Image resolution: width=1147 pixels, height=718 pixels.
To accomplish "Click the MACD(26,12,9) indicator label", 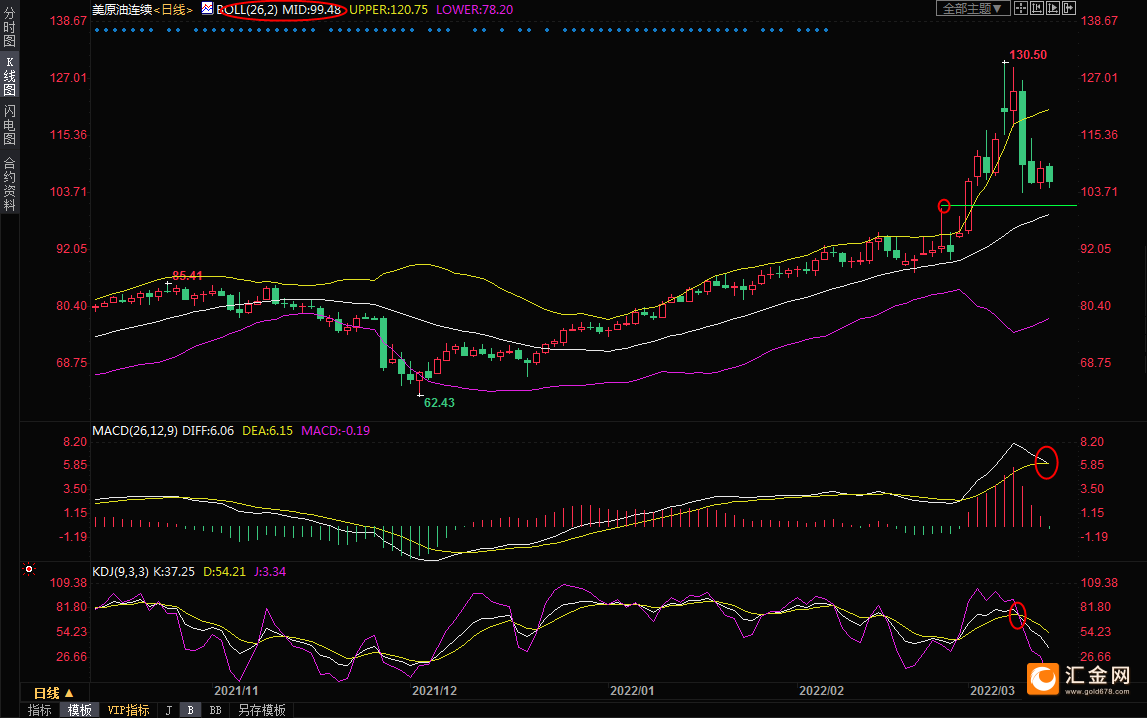I will pos(135,431).
